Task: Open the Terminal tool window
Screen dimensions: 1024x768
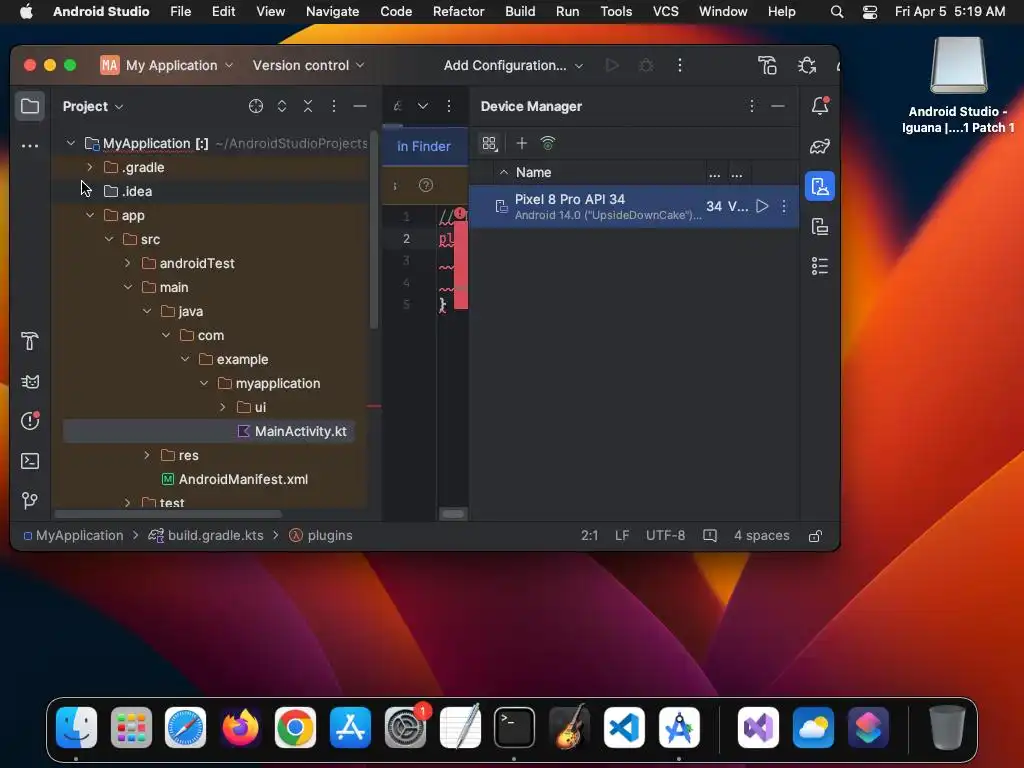Action: point(30,461)
